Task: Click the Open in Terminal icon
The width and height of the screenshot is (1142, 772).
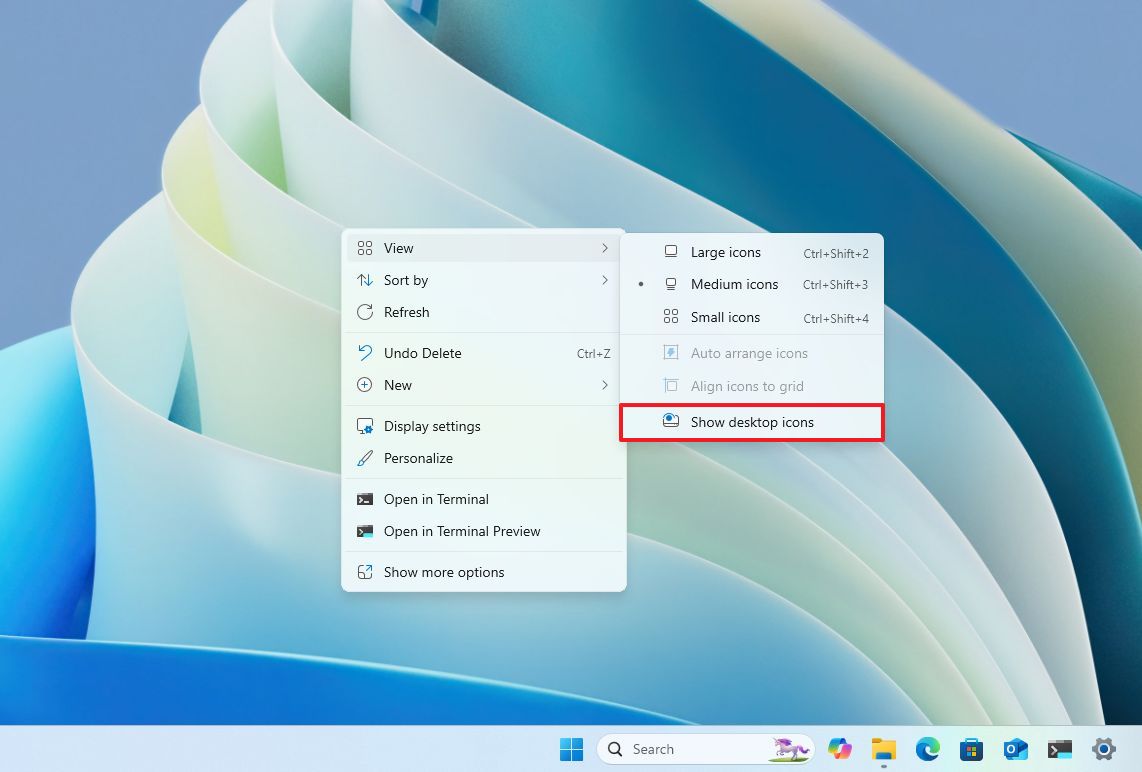Action: point(365,499)
